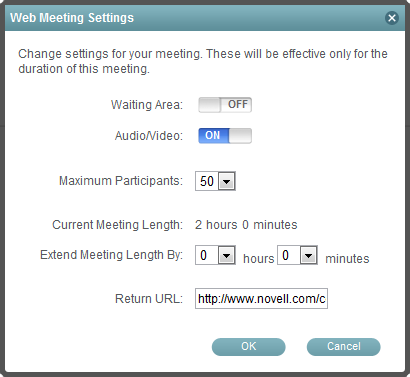
Task: Click the Waiting Area toggle's gray knob
Action: pyautogui.click(x=209, y=105)
